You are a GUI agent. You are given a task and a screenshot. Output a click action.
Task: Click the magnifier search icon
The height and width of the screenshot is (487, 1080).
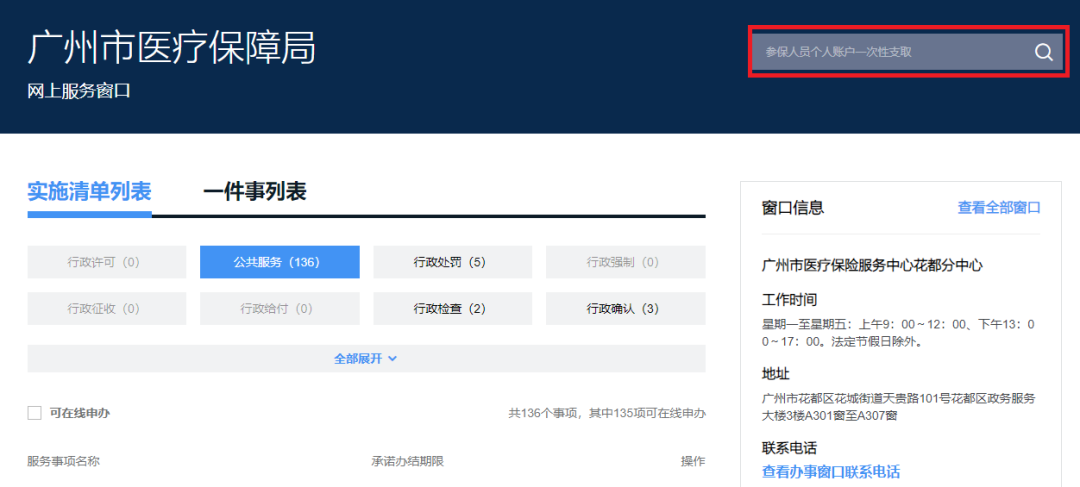point(1043,53)
